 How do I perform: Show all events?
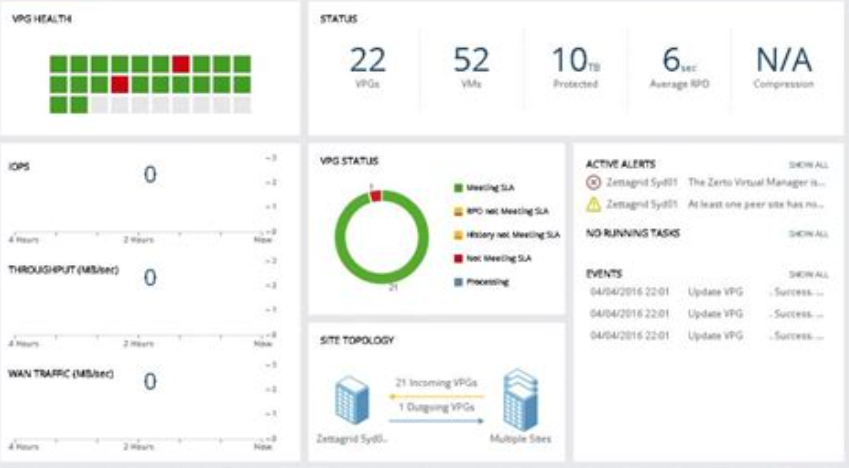808,274
